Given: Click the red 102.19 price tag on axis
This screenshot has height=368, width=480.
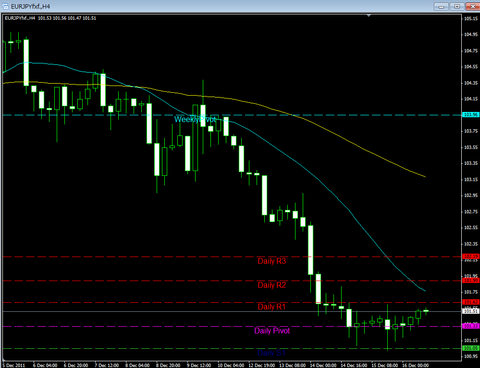Looking at the screenshot, I should click(471, 256).
